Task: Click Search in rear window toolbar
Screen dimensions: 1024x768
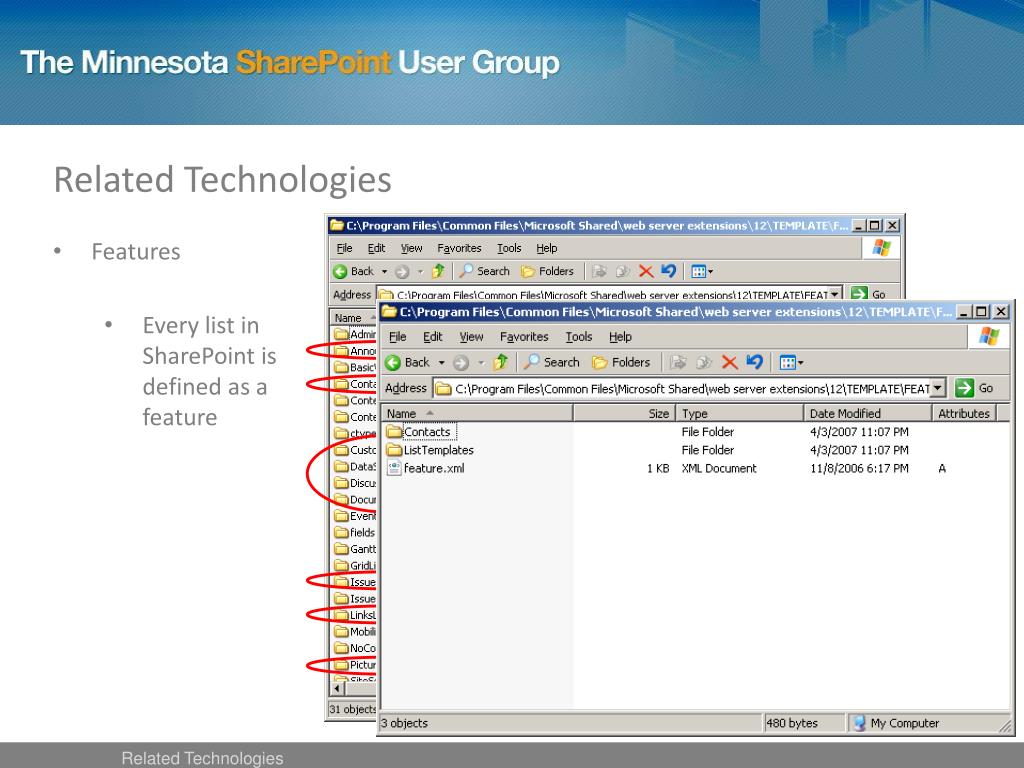Action: 485,271
